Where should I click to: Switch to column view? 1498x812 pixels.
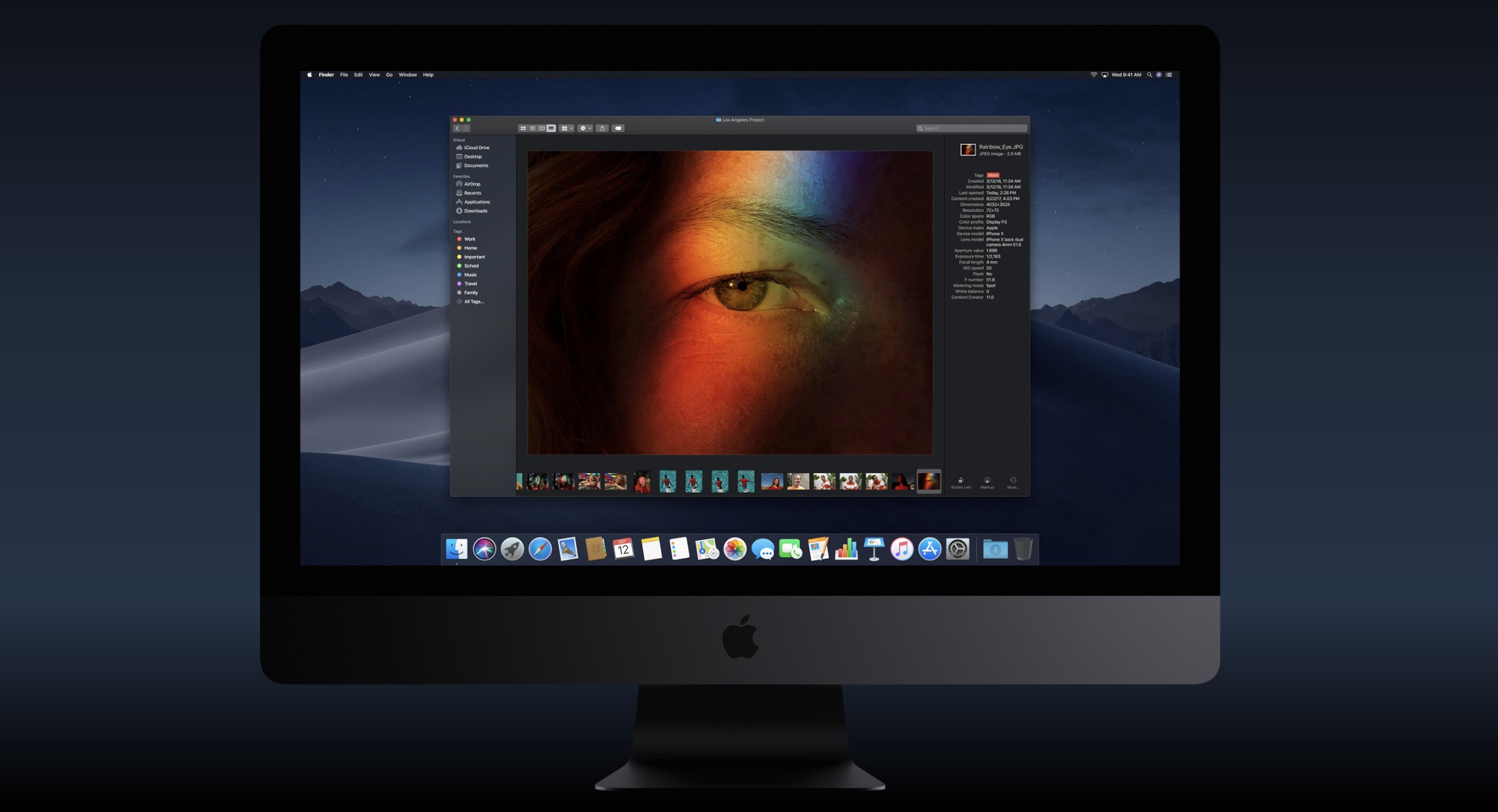542,128
